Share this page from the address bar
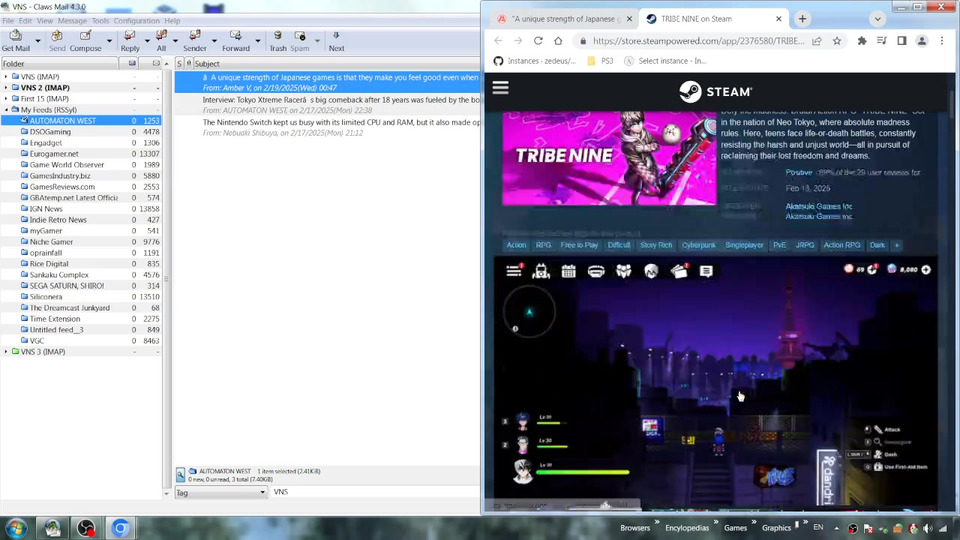 pyautogui.click(x=817, y=41)
